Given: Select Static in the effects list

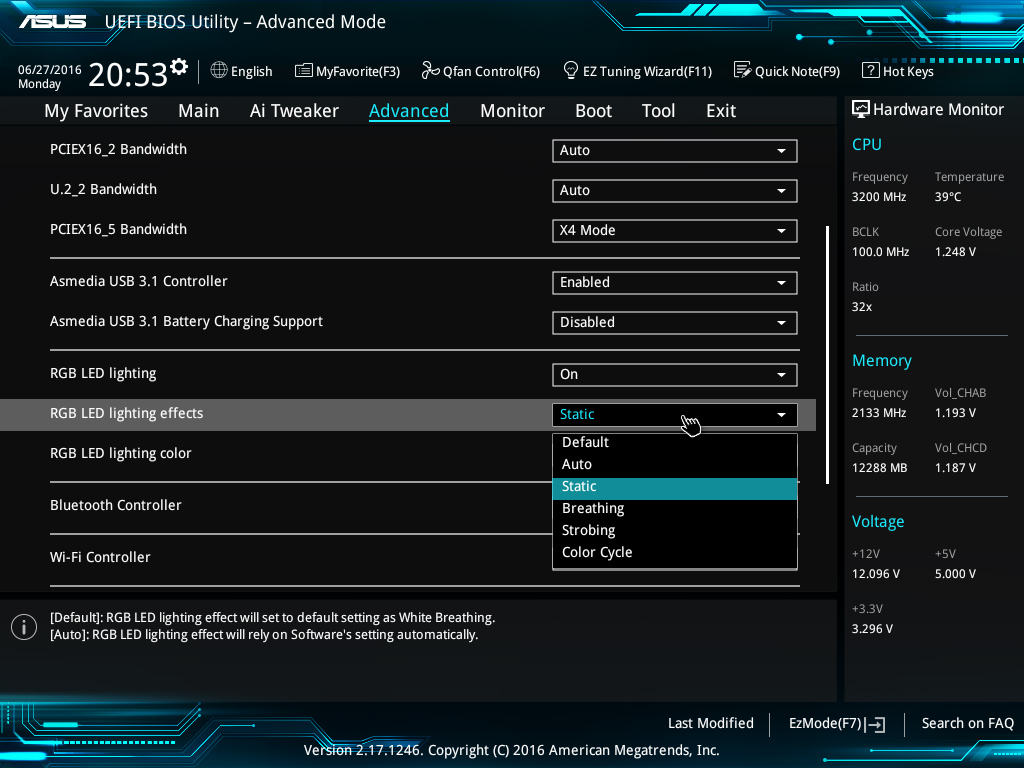Looking at the screenshot, I should coord(675,487).
